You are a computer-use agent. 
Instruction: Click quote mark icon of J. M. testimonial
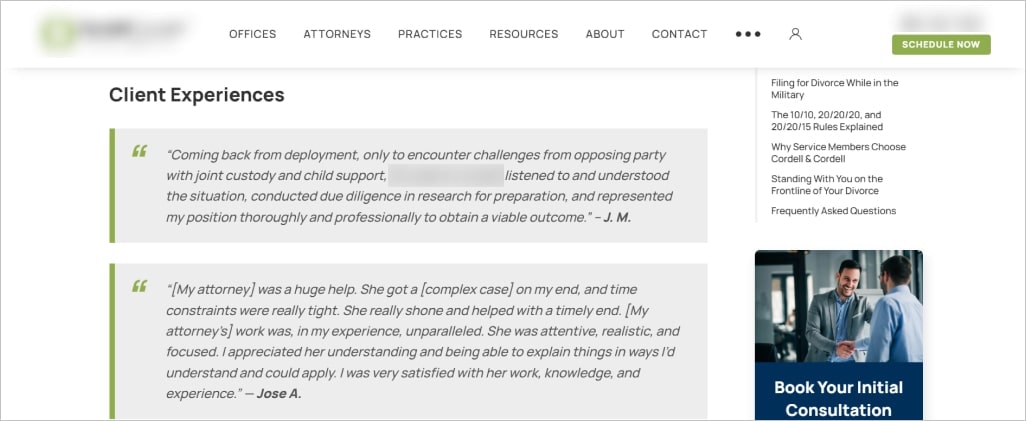click(x=139, y=151)
